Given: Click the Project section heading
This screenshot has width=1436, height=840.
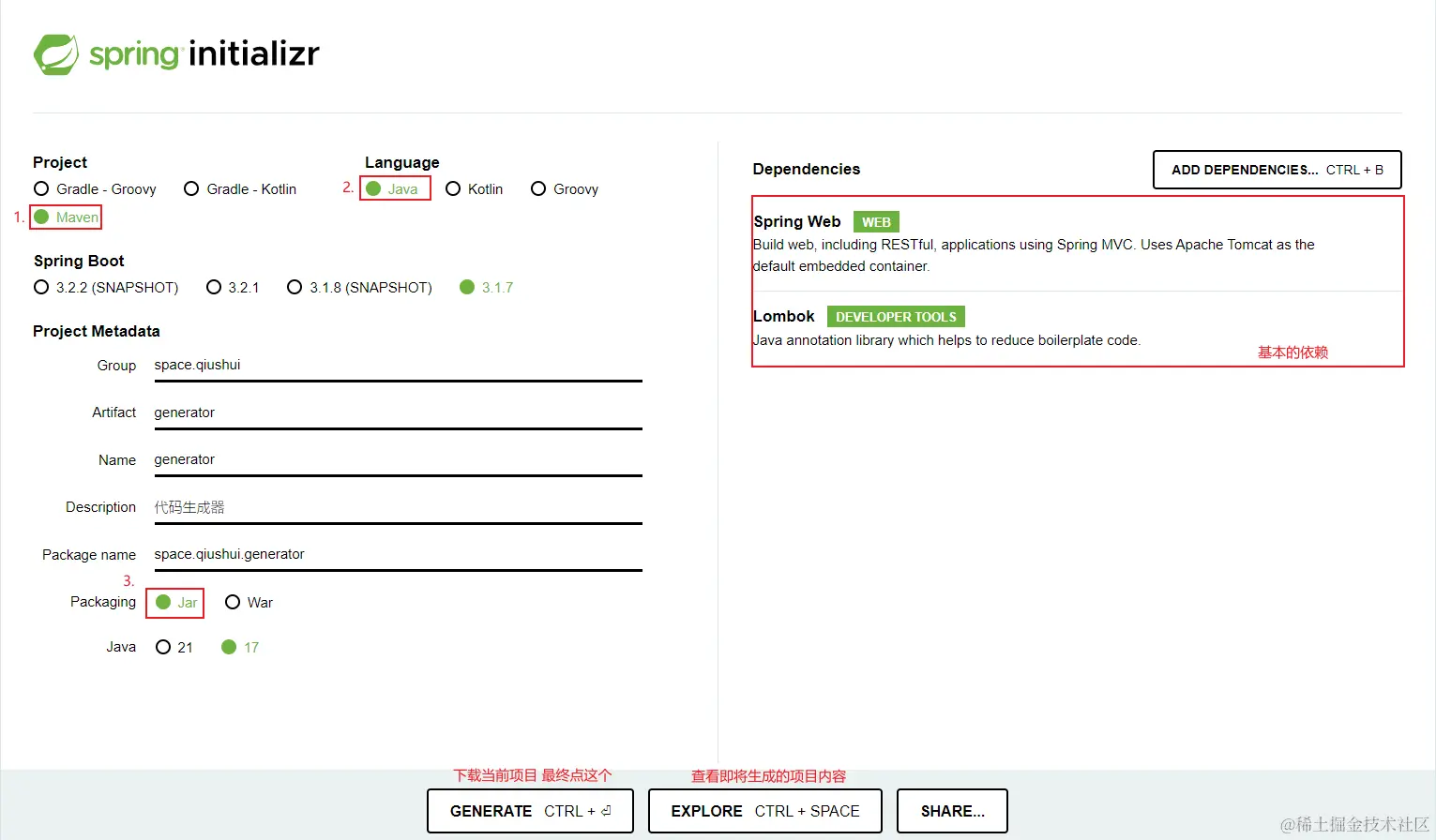Looking at the screenshot, I should [60, 163].
